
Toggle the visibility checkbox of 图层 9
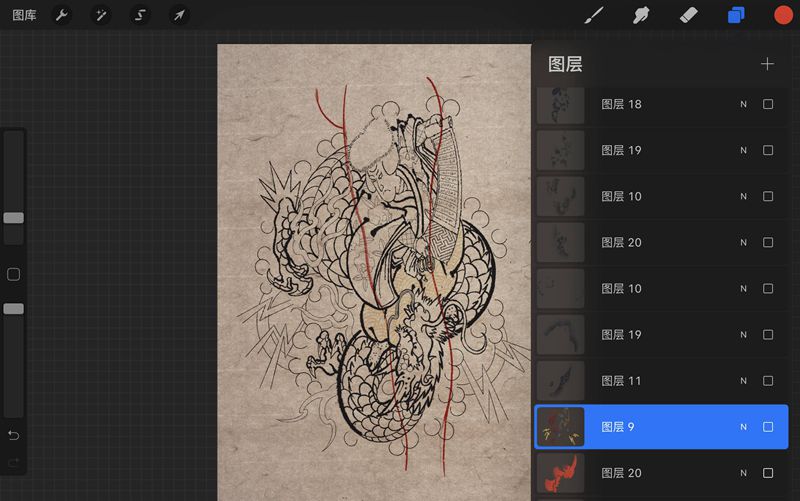click(768, 427)
